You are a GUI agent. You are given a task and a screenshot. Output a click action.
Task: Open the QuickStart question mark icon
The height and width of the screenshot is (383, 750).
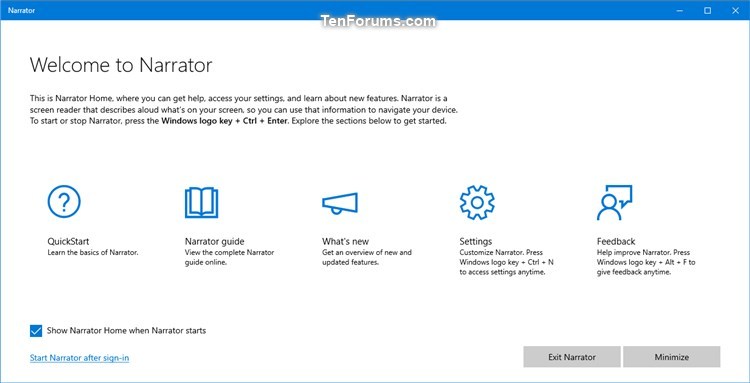point(64,202)
